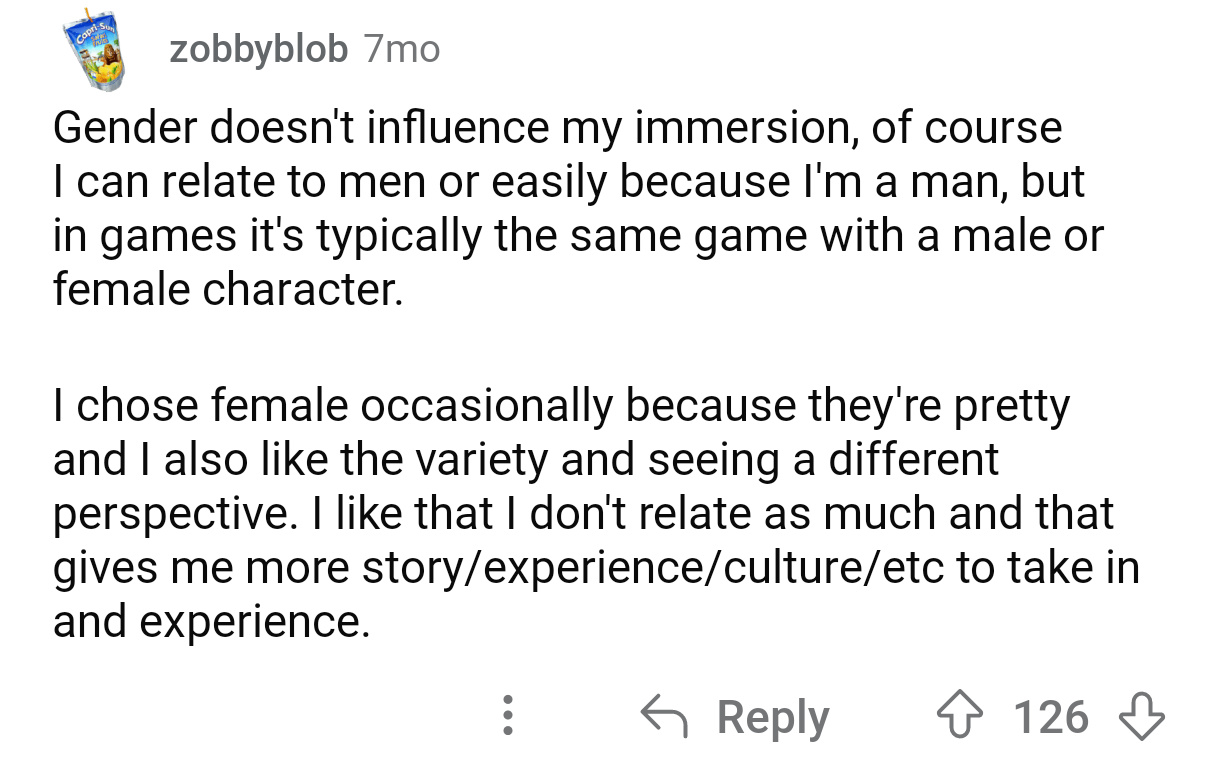Click the Reply text label
This screenshot has height=765, width=1218.
click(x=773, y=718)
